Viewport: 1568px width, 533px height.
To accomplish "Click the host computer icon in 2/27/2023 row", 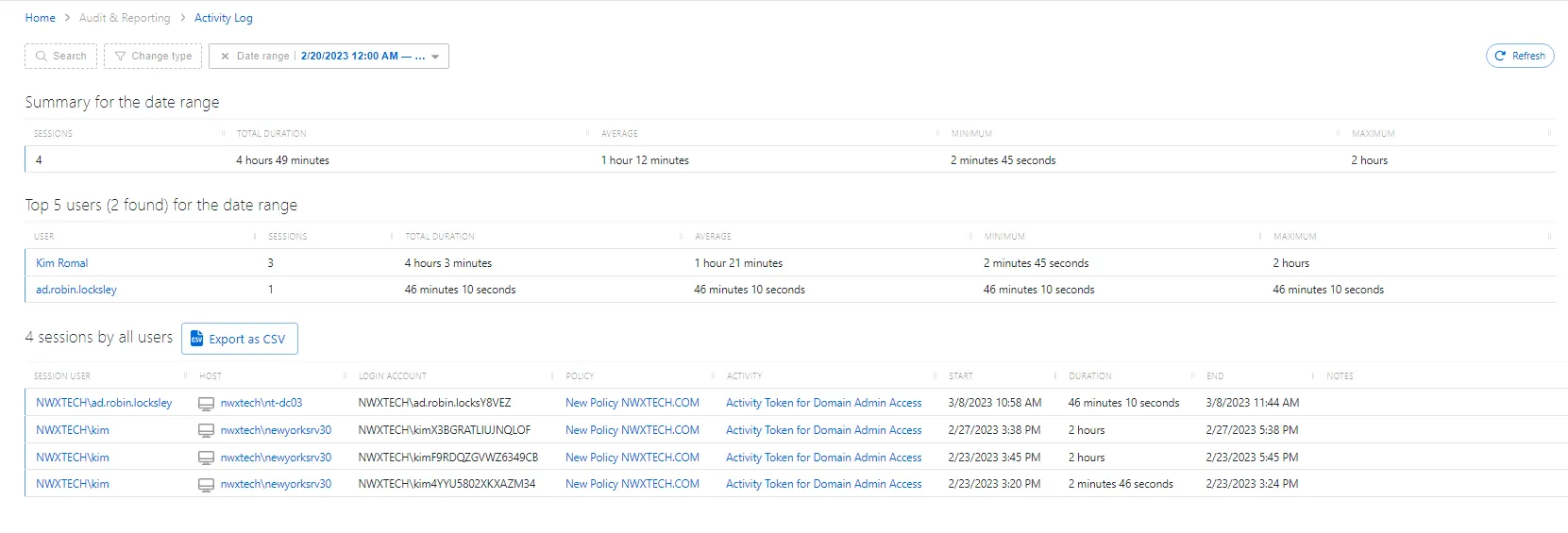I will pyautogui.click(x=206, y=431).
